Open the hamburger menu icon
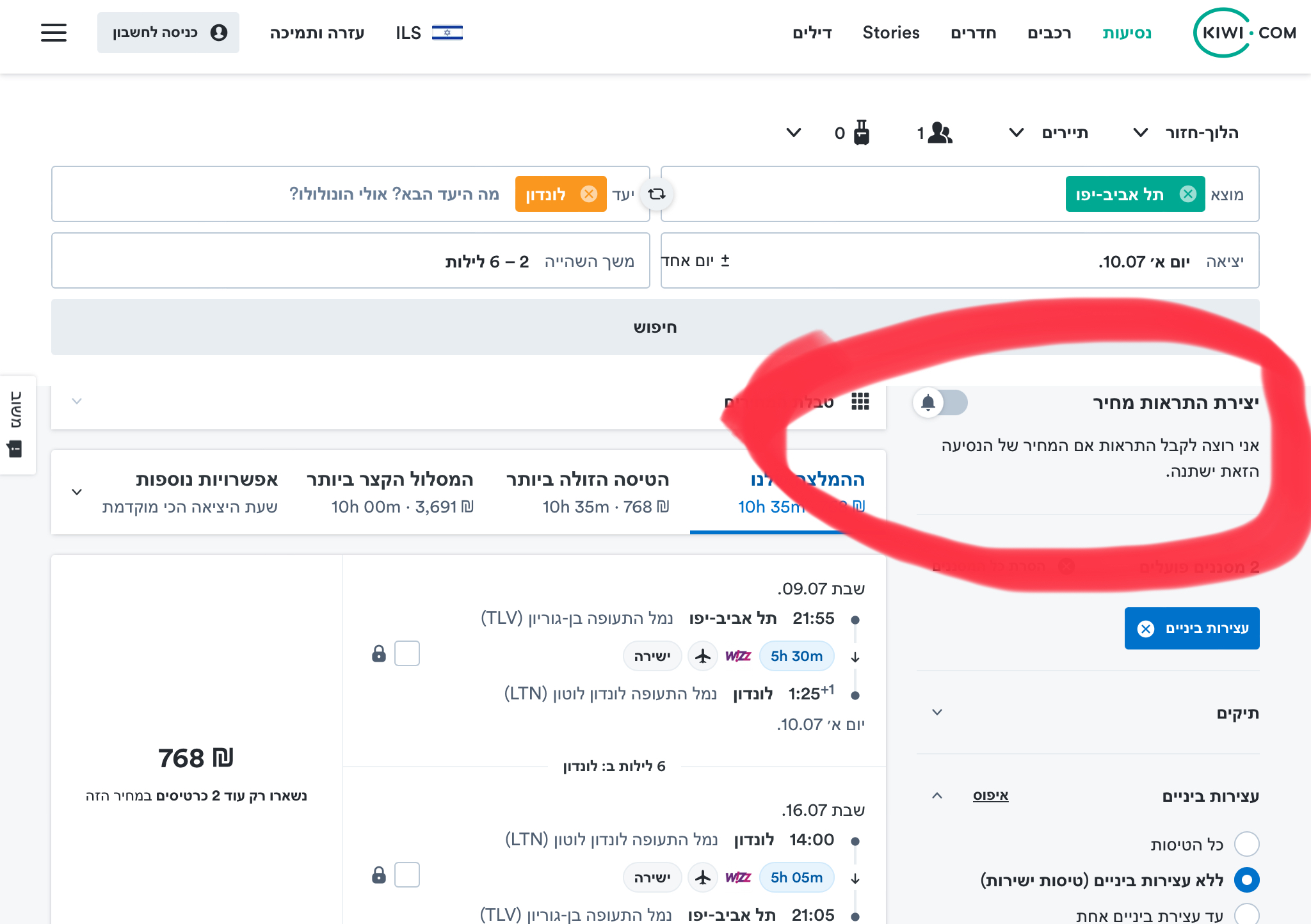The height and width of the screenshot is (924, 1311). [54, 33]
